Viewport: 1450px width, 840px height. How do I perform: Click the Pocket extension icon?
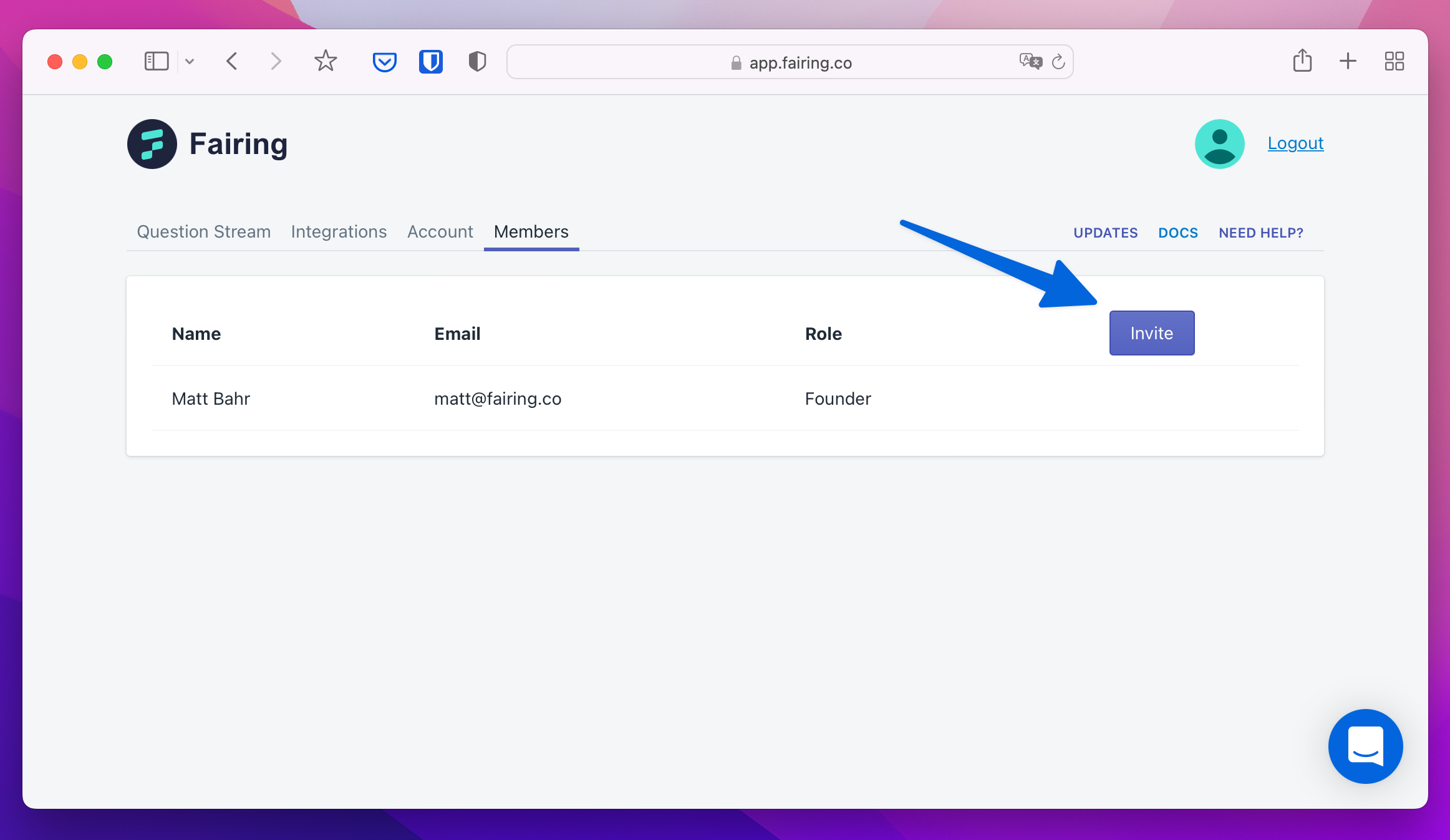pyautogui.click(x=384, y=62)
